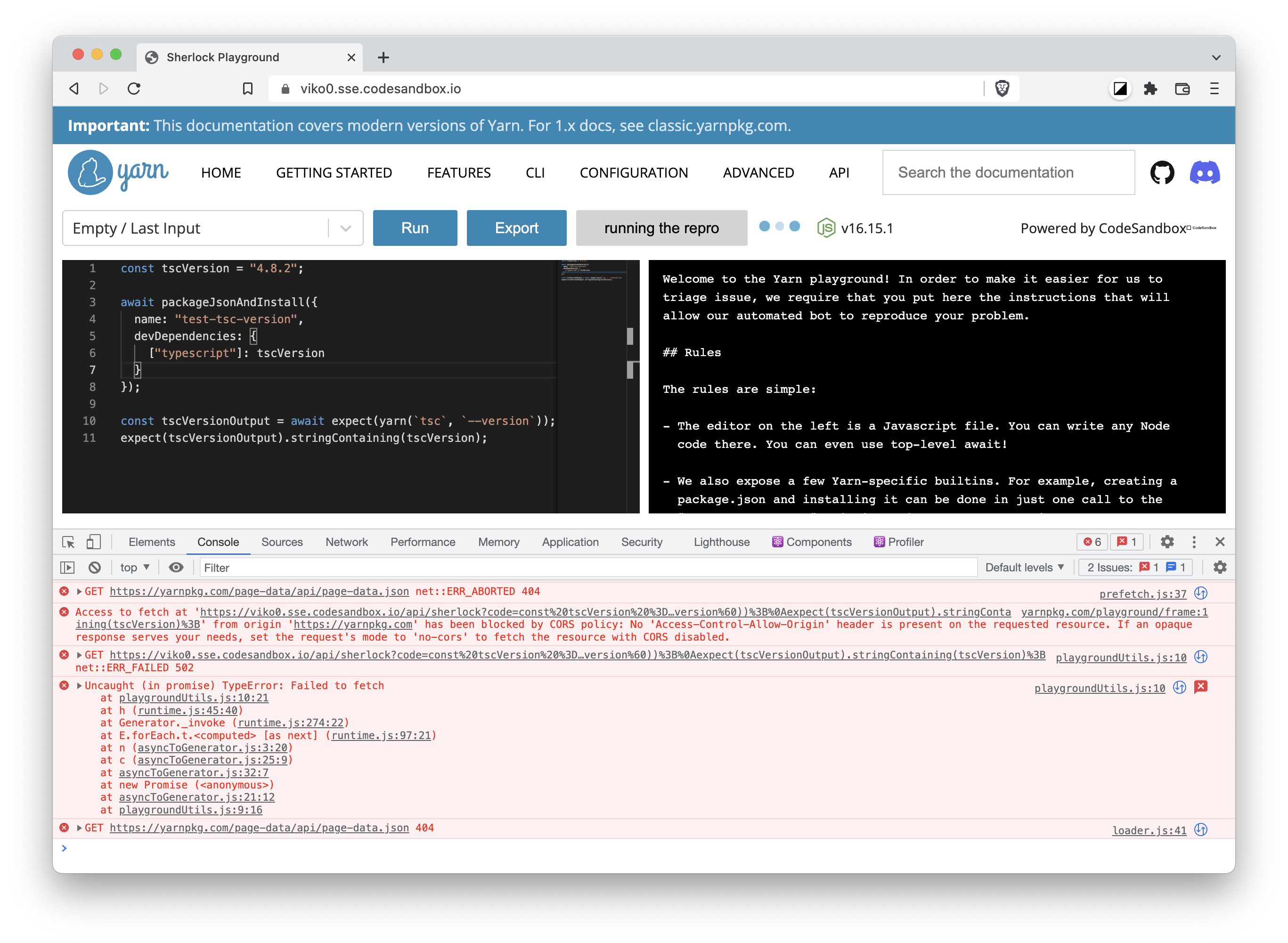Image resolution: width=1288 pixels, height=943 pixels.
Task: Select the inspect element tool in DevTools
Action: 68,542
